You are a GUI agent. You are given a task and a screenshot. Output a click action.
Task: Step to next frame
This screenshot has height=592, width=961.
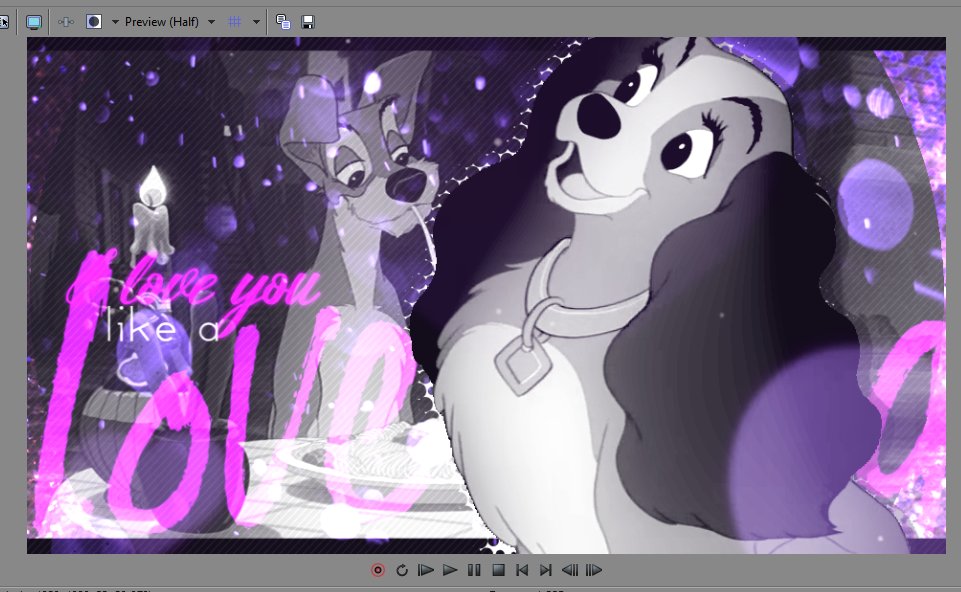593,570
